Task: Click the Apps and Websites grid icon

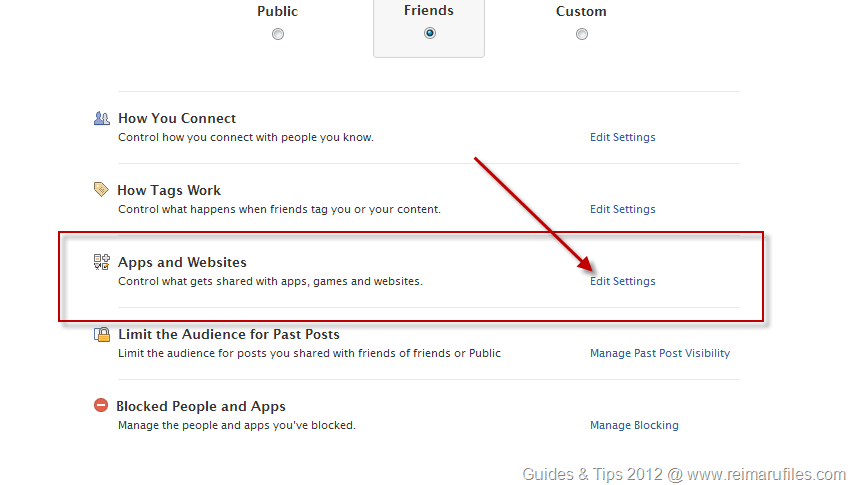Action: click(x=101, y=262)
